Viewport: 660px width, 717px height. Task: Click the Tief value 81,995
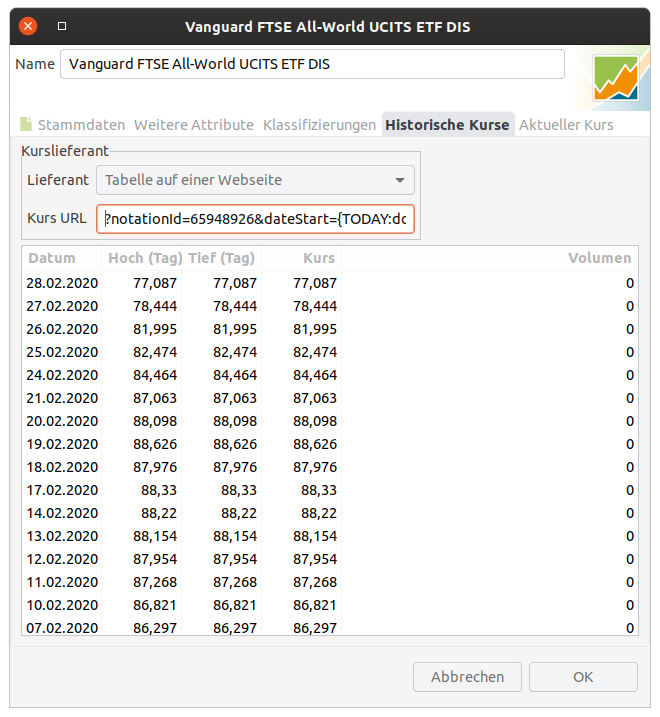click(235, 329)
